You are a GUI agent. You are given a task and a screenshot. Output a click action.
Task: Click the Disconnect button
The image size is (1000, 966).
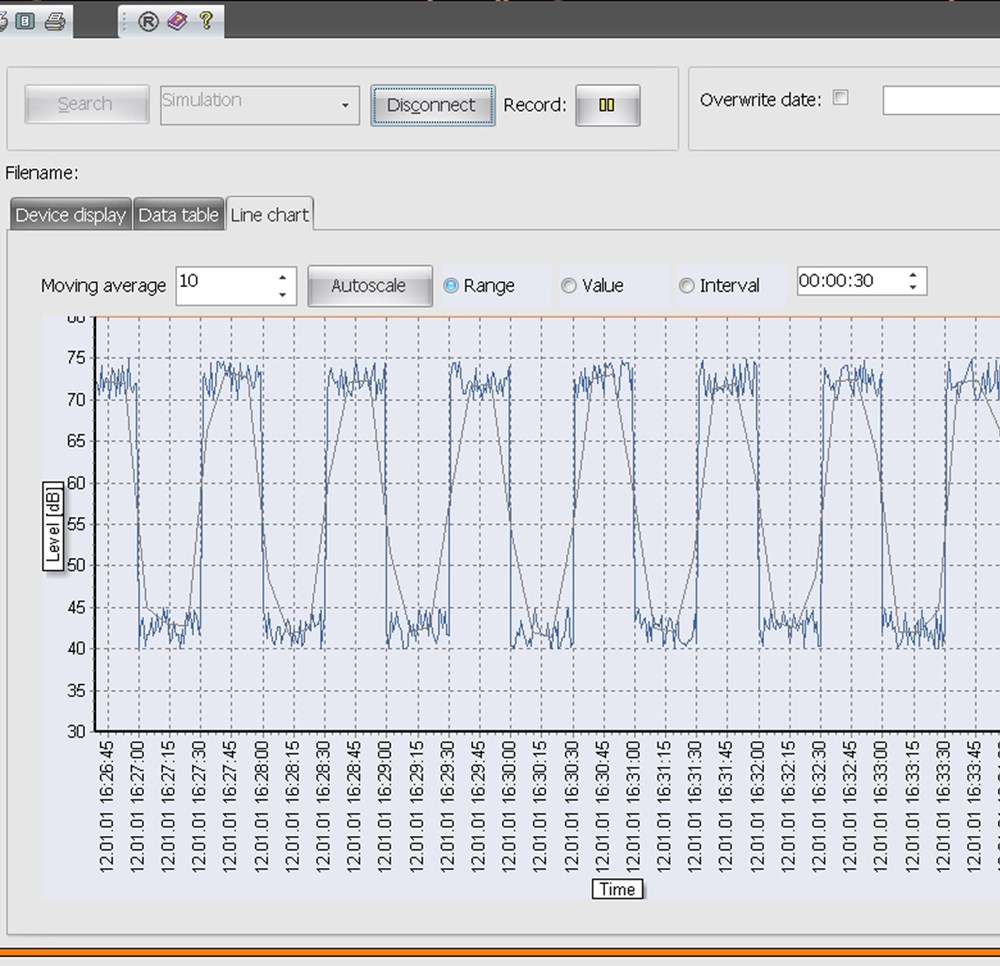[x=432, y=105]
